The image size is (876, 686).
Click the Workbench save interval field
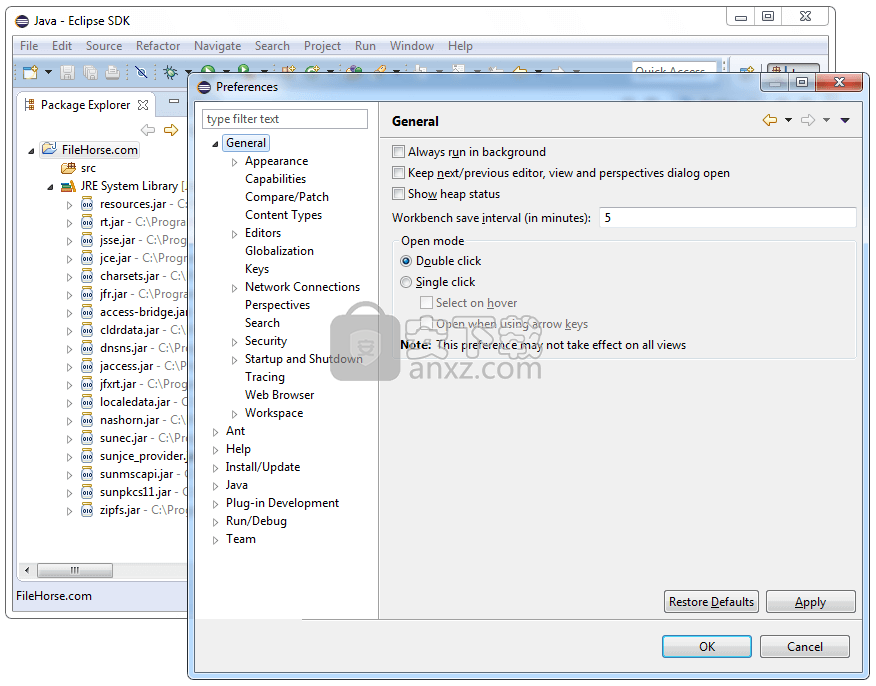727,217
